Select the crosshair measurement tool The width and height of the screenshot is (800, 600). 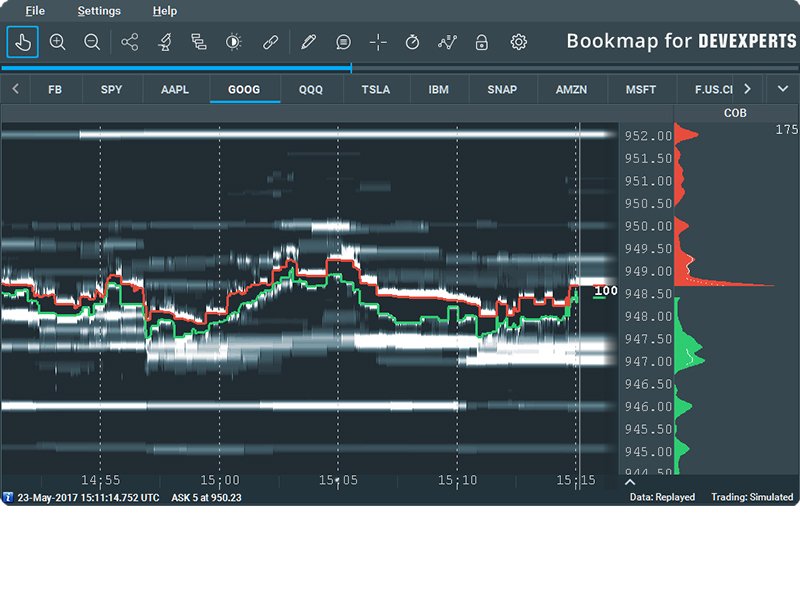(x=379, y=43)
